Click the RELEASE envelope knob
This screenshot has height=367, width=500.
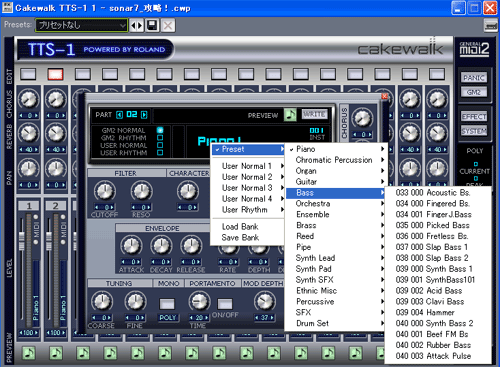coord(191,246)
